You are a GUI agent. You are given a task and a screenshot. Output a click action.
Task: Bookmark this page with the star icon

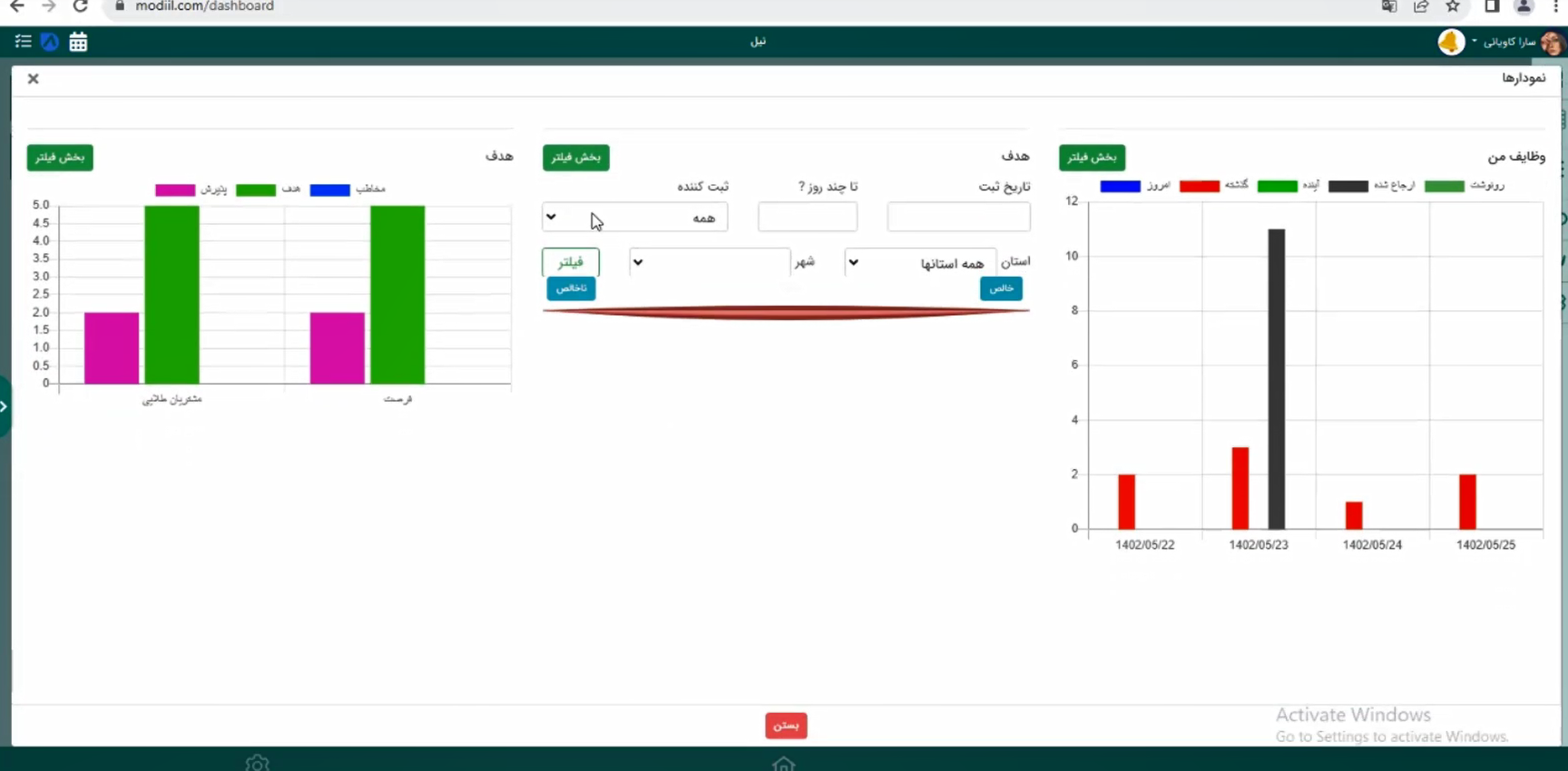[1453, 7]
